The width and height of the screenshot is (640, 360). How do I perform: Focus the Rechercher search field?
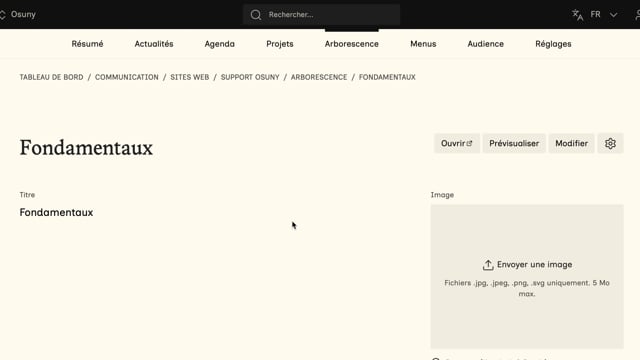tap(321, 15)
